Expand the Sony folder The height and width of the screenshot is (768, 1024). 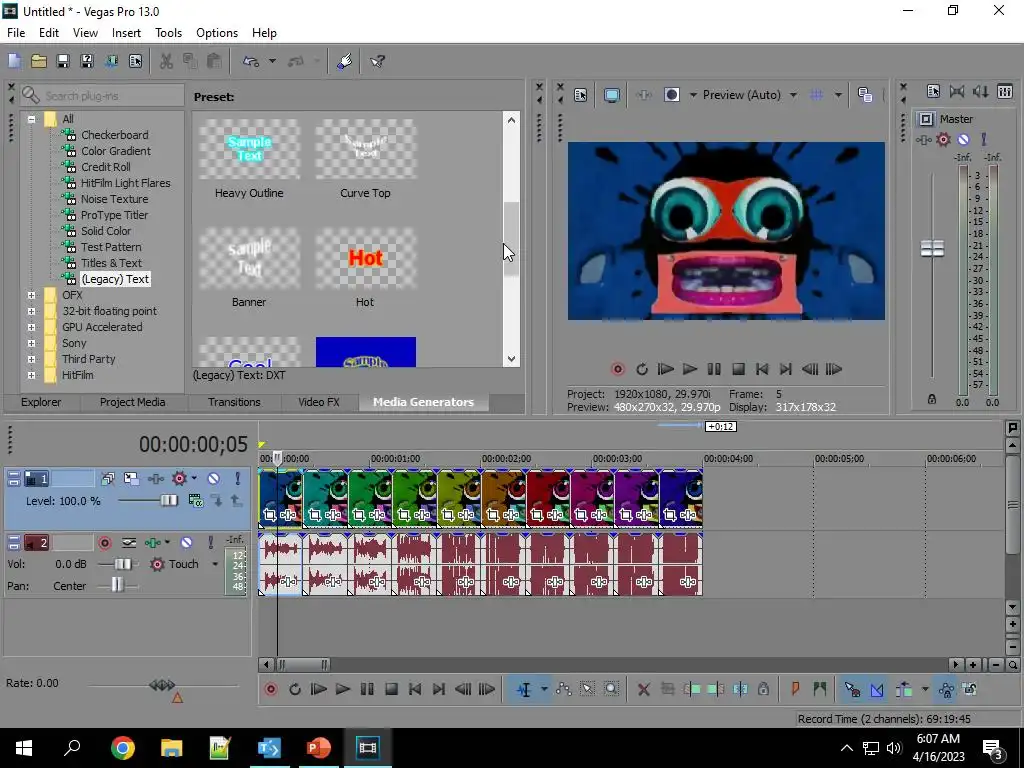click(x=31, y=344)
